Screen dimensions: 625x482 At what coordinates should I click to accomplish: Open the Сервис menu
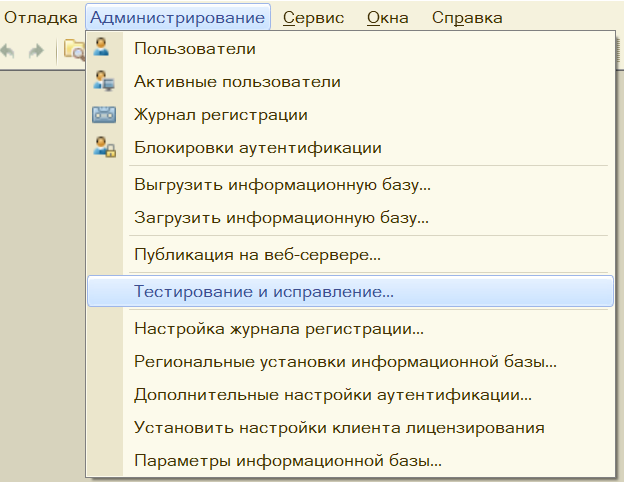pos(313,18)
